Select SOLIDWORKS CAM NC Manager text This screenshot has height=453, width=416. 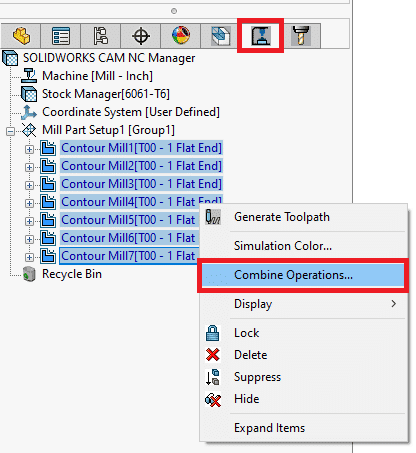coord(109,58)
